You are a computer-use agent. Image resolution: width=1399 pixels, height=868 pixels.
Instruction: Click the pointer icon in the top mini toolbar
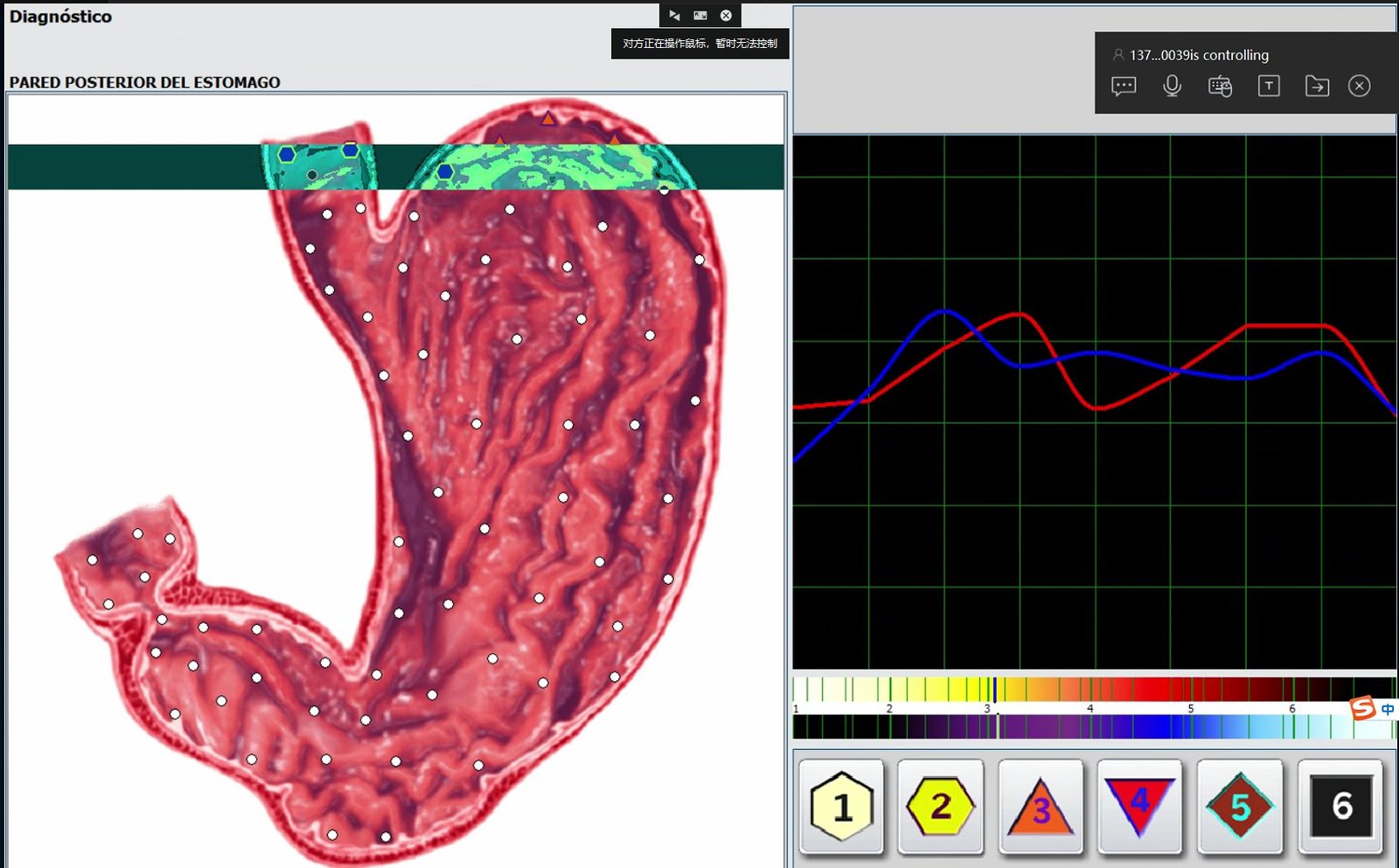674,16
